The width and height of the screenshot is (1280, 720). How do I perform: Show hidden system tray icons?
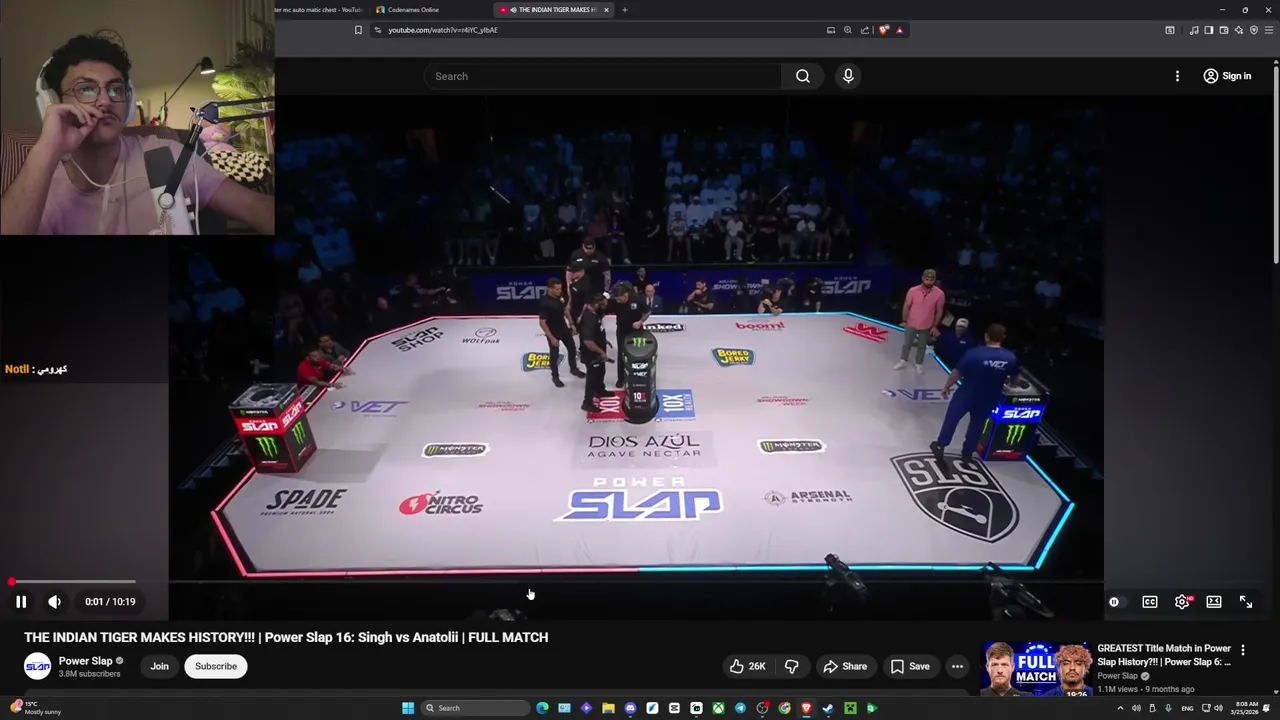1120,708
